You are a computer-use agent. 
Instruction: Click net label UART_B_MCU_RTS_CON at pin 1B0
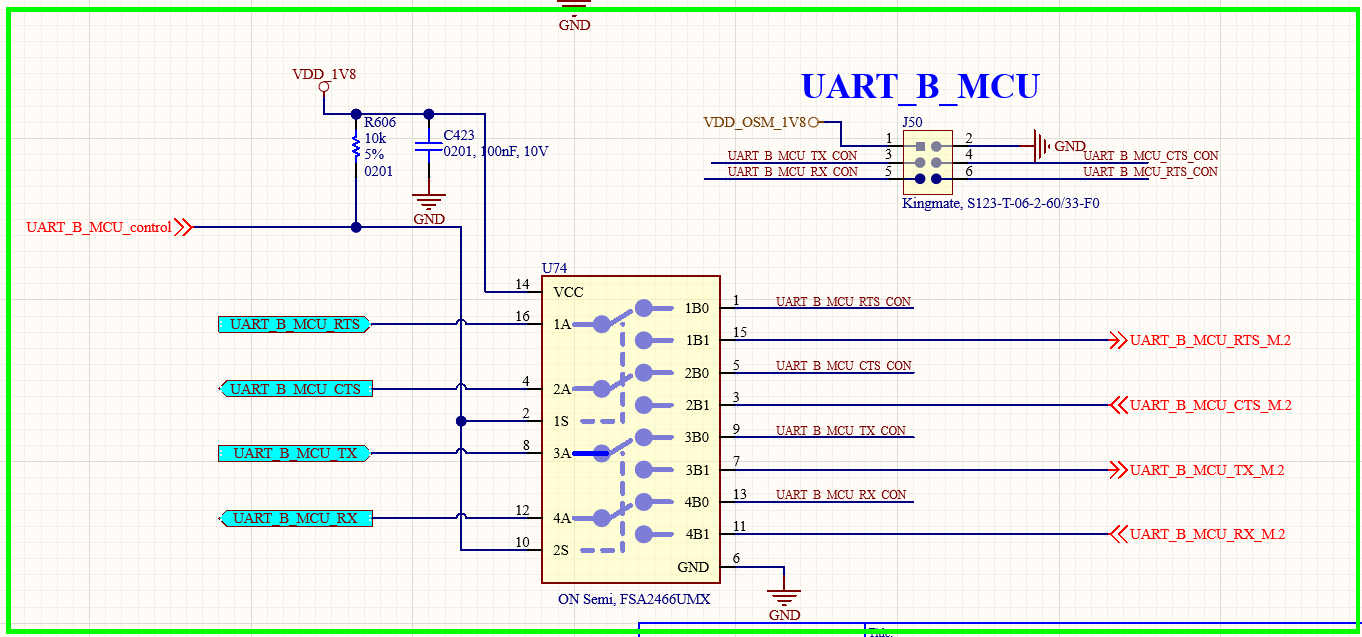[x=844, y=301]
